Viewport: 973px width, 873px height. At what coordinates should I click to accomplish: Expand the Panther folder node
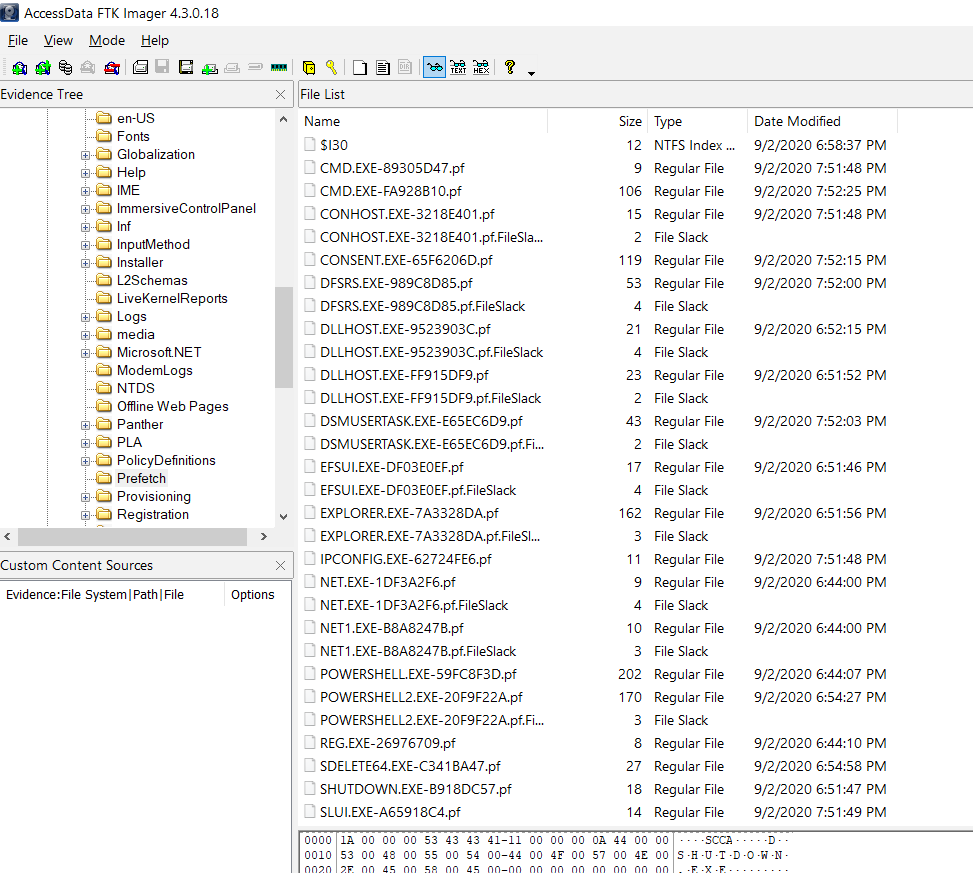click(86, 425)
